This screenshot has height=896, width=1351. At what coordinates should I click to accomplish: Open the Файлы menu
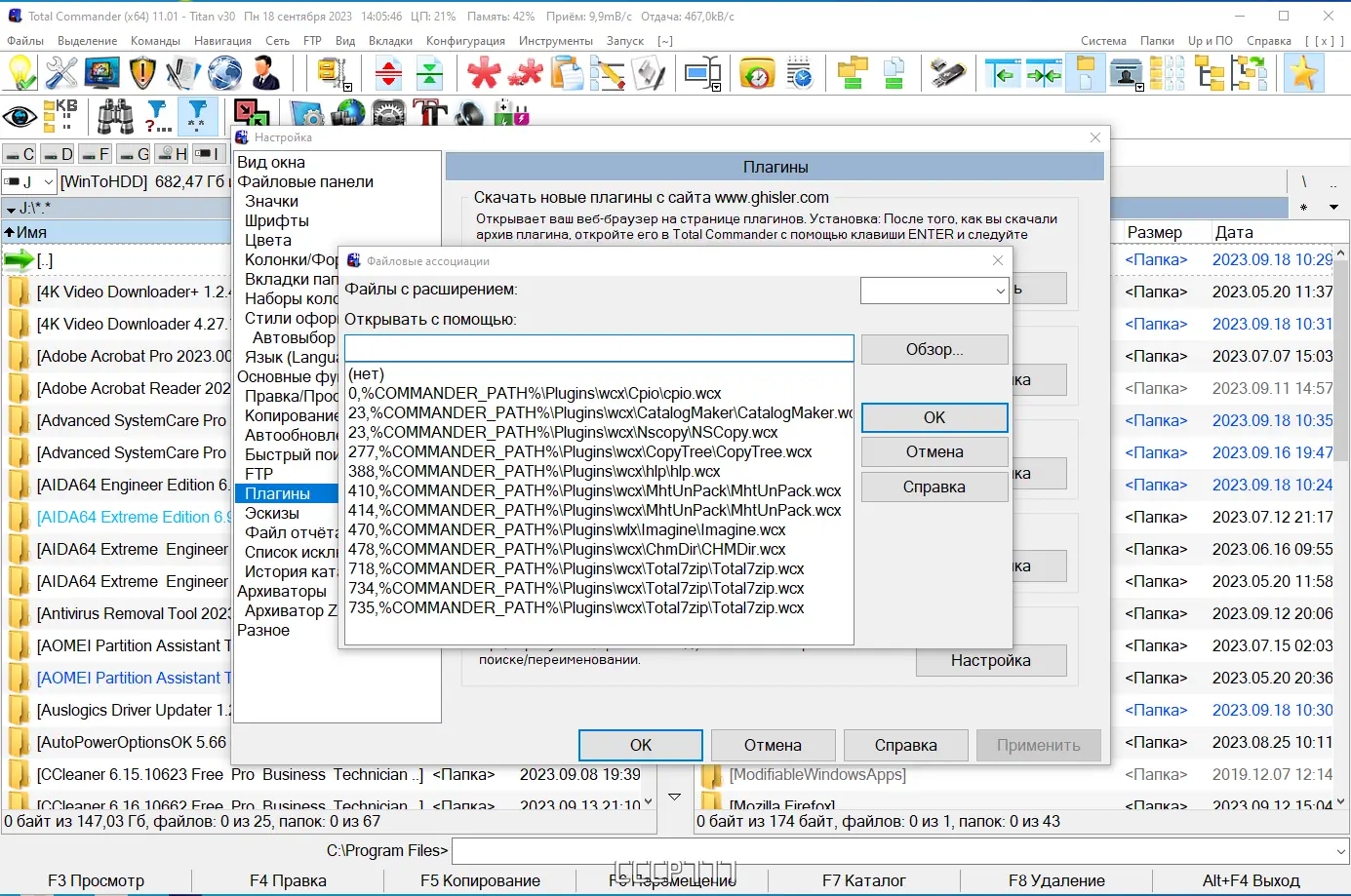pyautogui.click(x=25, y=41)
